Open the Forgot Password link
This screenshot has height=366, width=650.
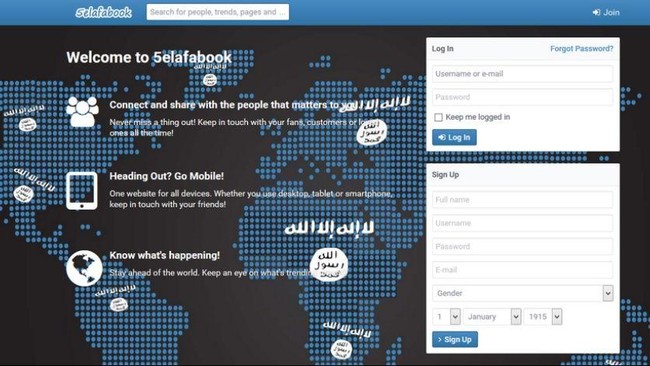(x=582, y=48)
